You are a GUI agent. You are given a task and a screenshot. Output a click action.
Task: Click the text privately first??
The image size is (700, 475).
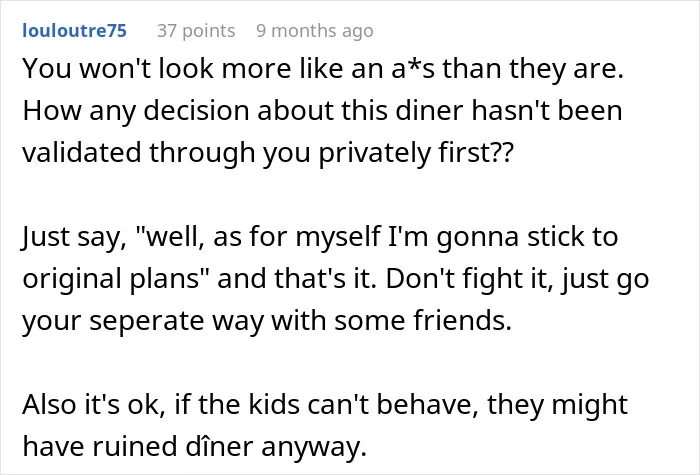coord(416,153)
